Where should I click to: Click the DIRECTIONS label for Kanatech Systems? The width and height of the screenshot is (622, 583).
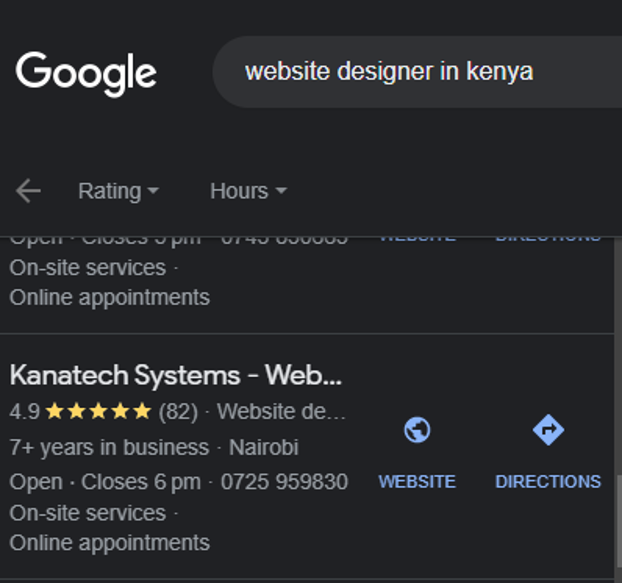548,482
